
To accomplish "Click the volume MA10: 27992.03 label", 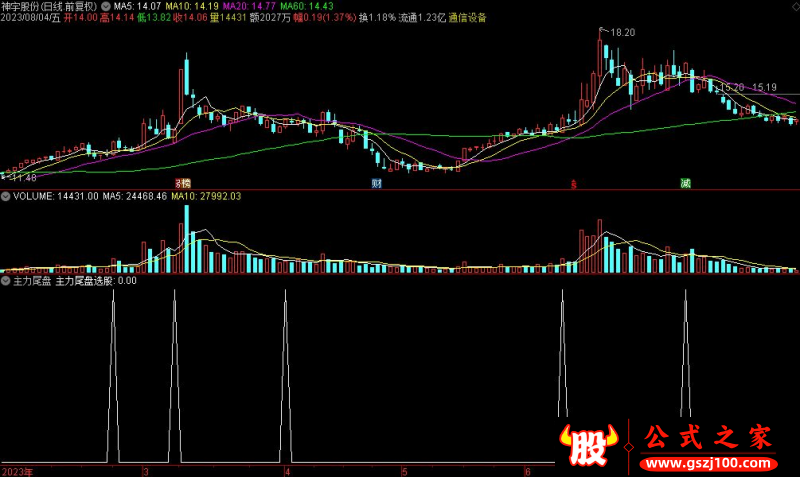I will [x=206, y=196].
